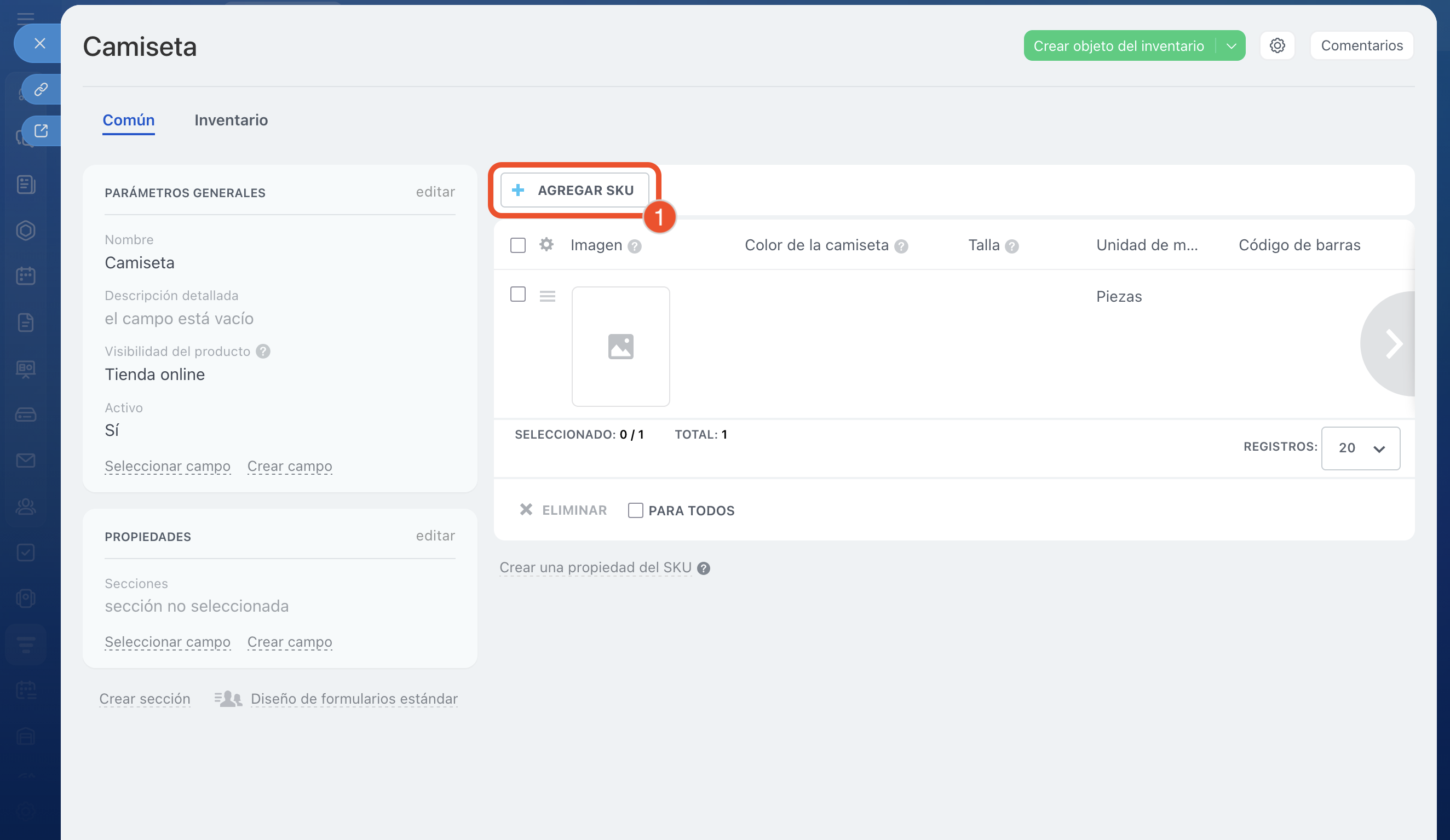Select the Común tab
This screenshot has width=1450, height=840.
pos(128,120)
